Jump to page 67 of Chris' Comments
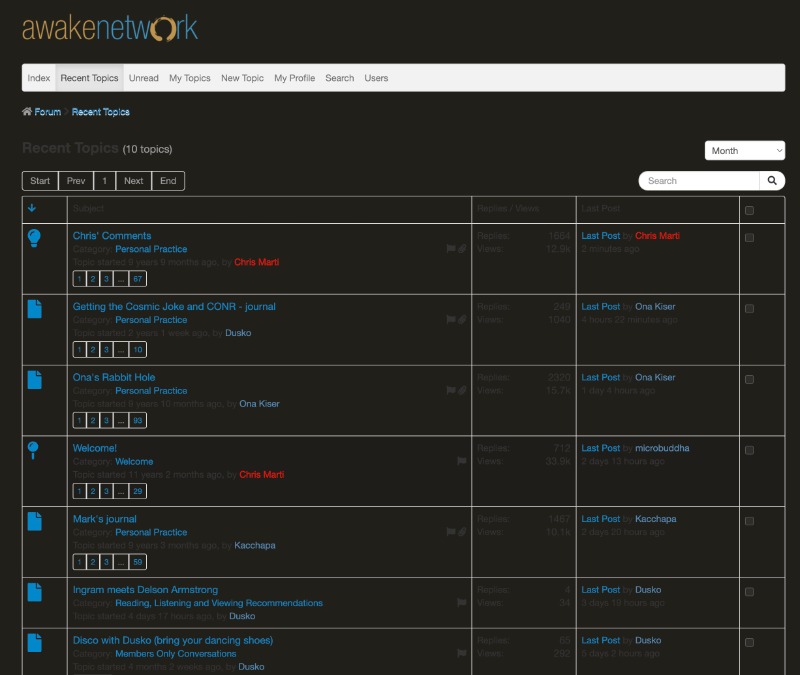This screenshot has height=675, width=800. click(x=138, y=278)
